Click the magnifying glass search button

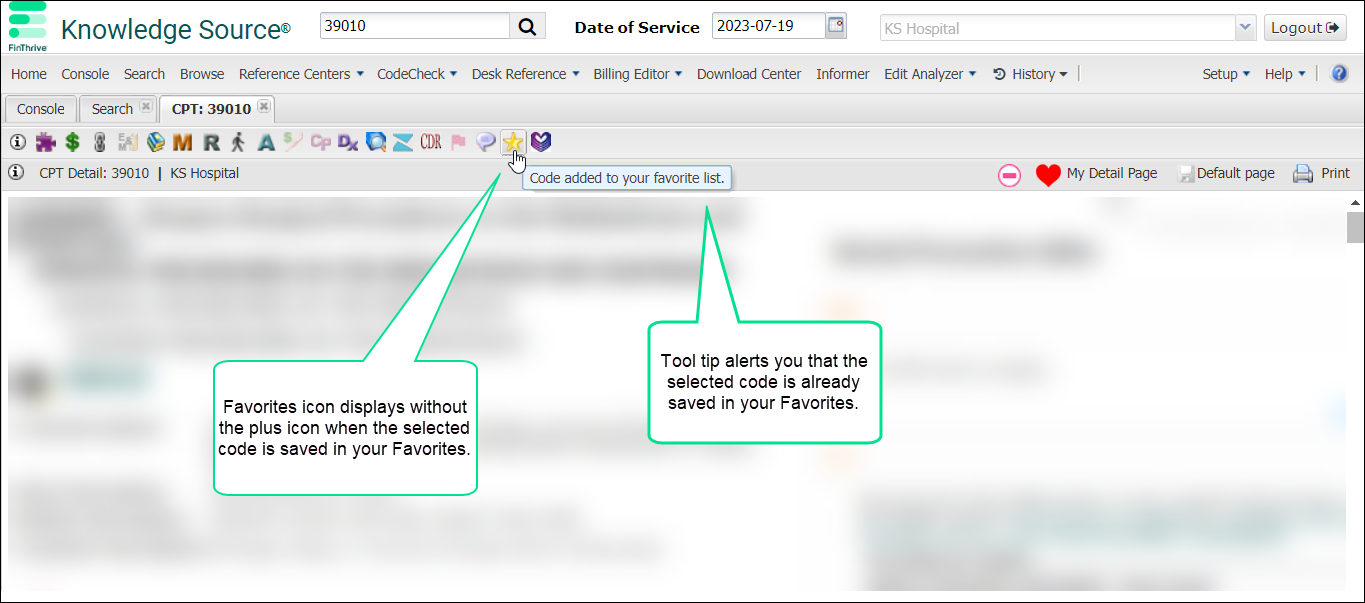point(528,27)
